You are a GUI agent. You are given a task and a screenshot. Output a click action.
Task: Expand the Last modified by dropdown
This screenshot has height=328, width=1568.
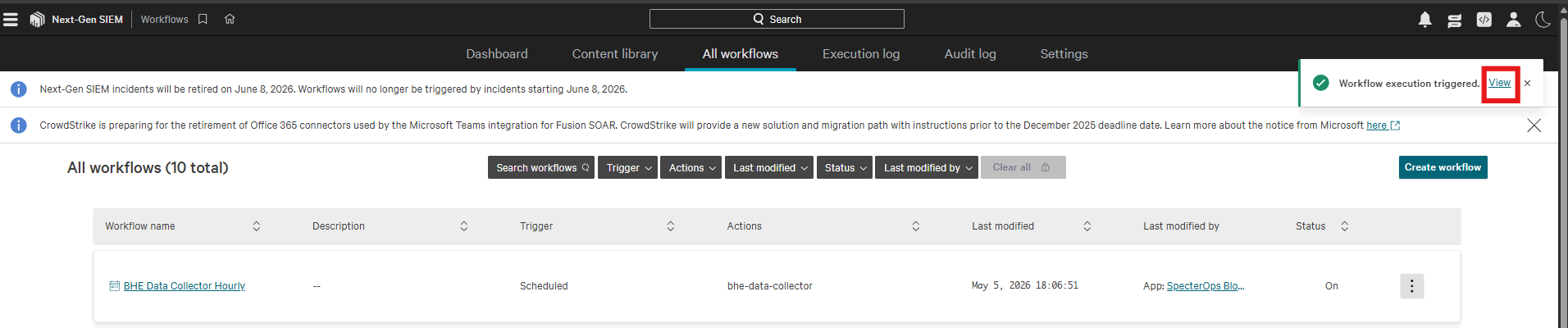(927, 167)
